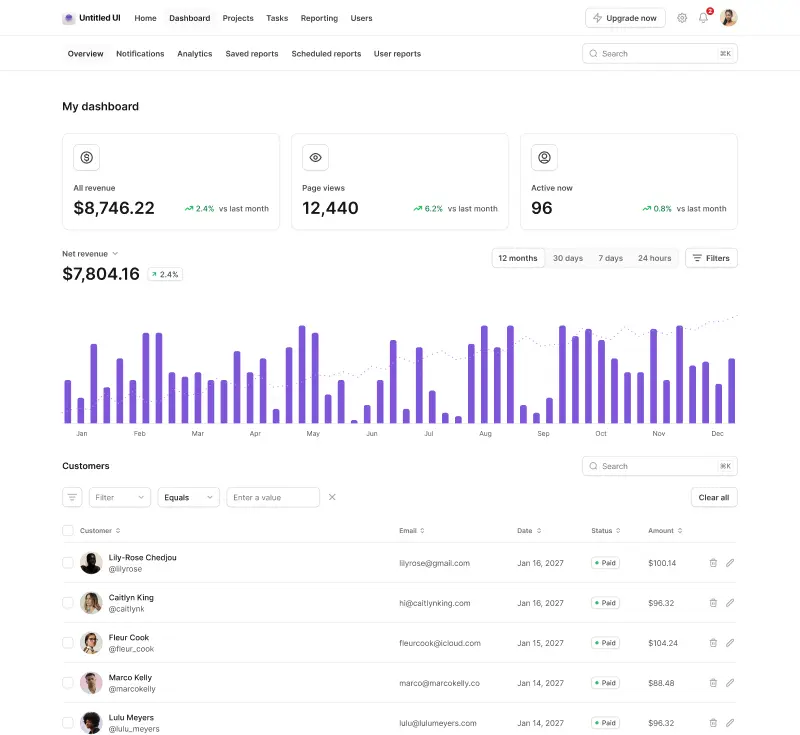Open notifications via the bell icon
This screenshot has width=800, height=735.
702,18
